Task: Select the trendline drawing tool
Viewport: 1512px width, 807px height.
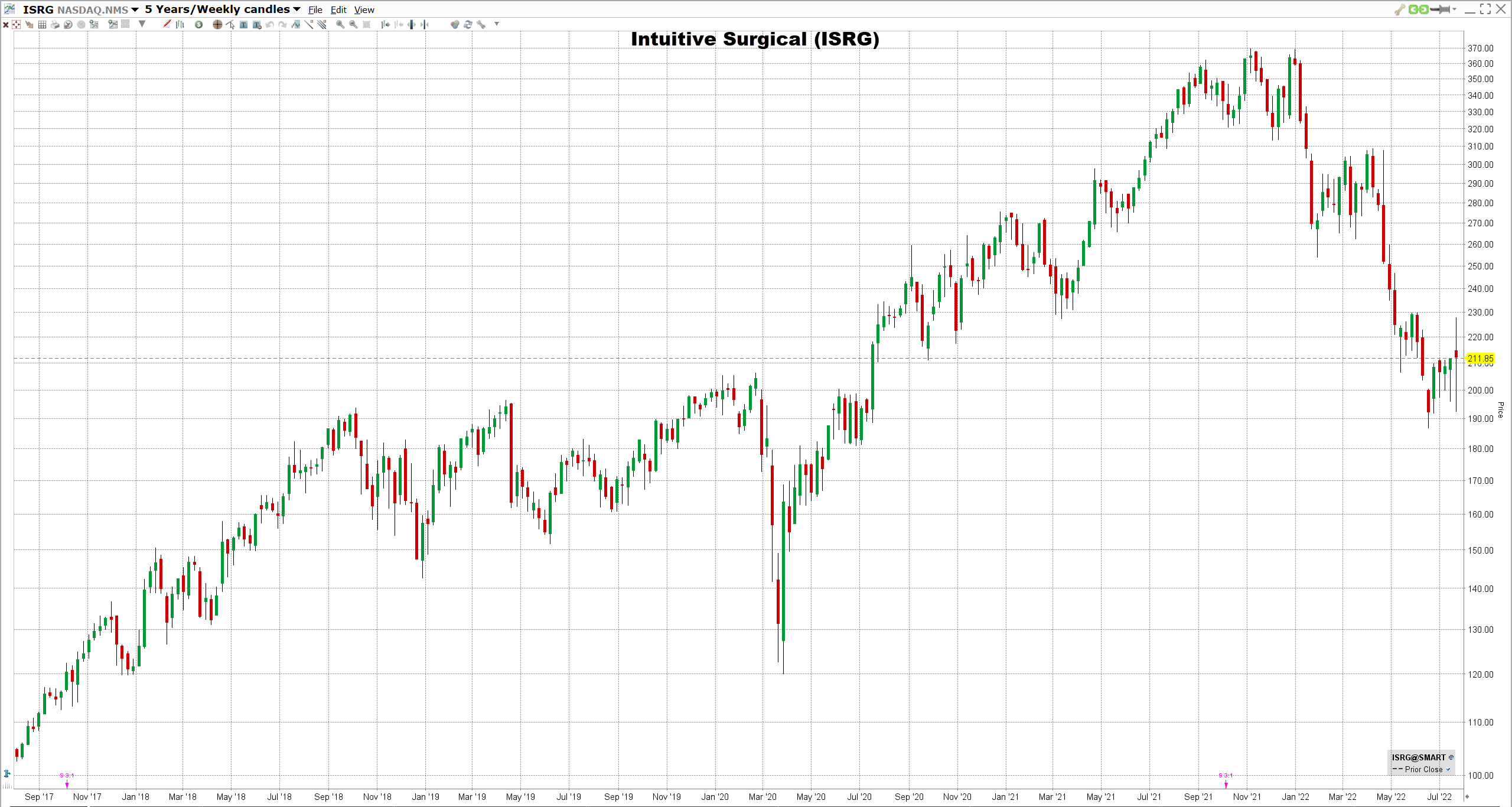Action: tap(309, 24)
